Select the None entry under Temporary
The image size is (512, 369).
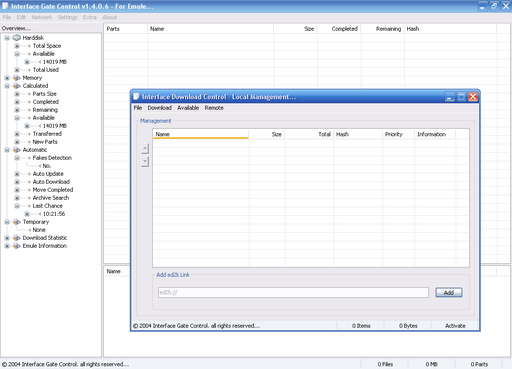pos(39,230)
